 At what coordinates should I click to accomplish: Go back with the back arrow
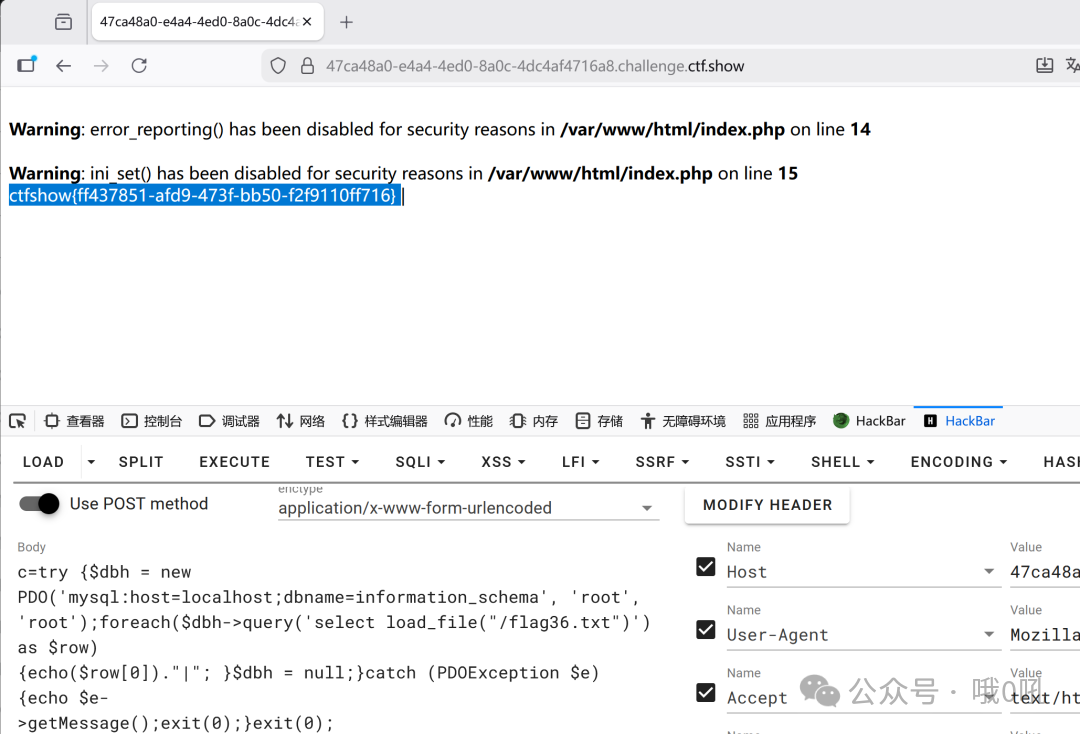pos(63,65)
